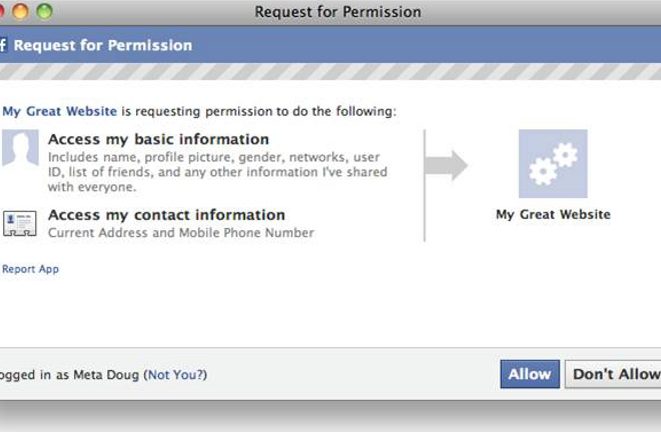
Task: Grant permission with the Allow button
Action: 529,374
